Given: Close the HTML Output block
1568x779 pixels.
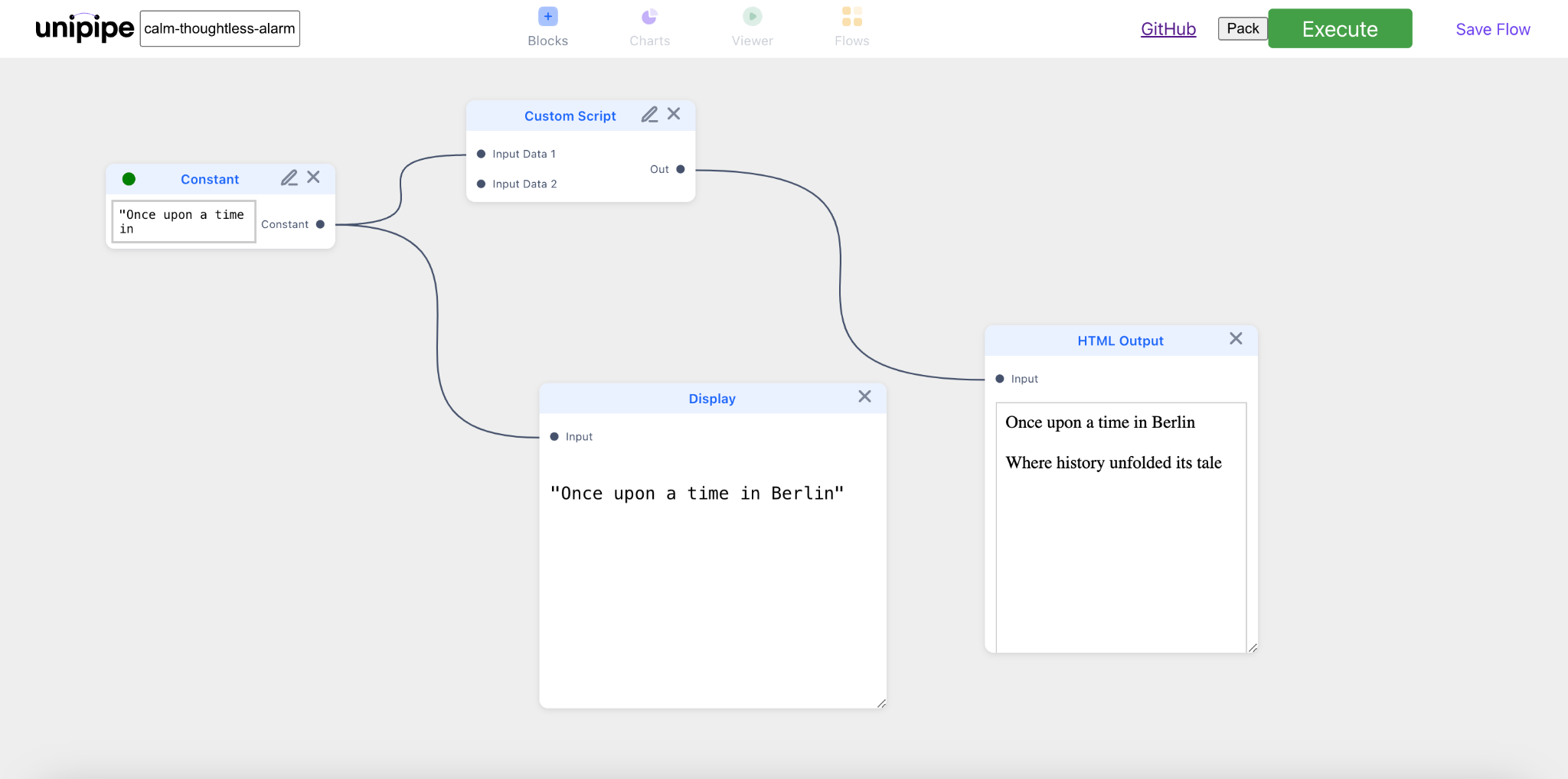Looking at the screenshot, I should [1236, 339].
